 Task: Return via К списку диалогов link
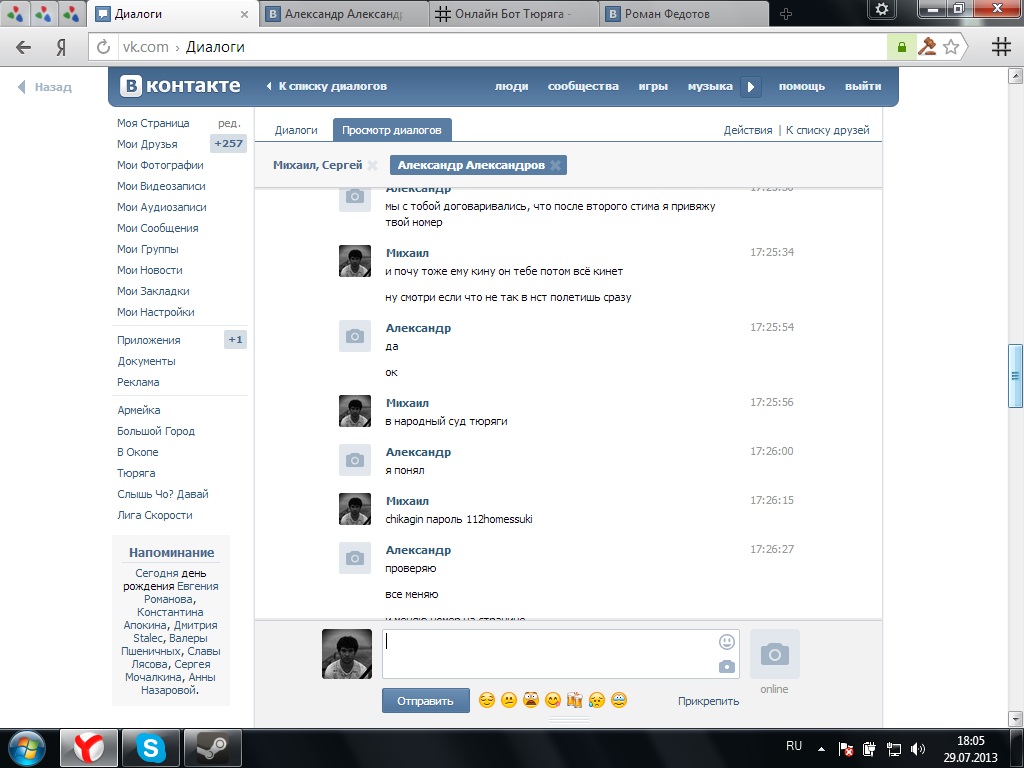point(327,86)
